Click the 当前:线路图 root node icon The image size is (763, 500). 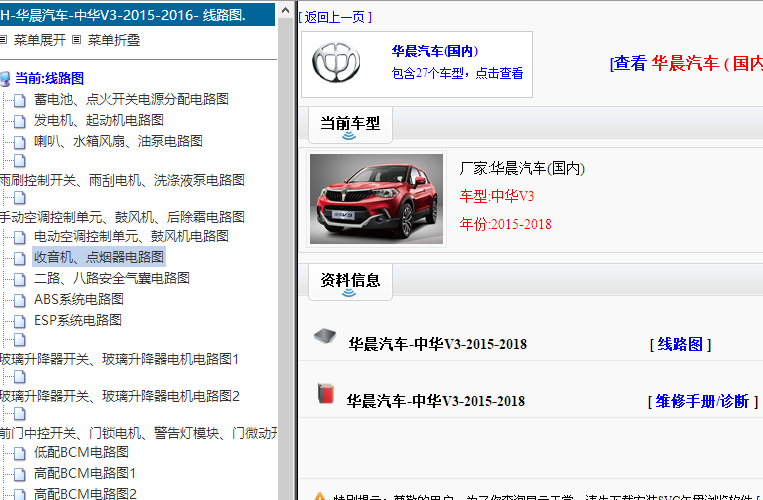[x=5, y=78]
